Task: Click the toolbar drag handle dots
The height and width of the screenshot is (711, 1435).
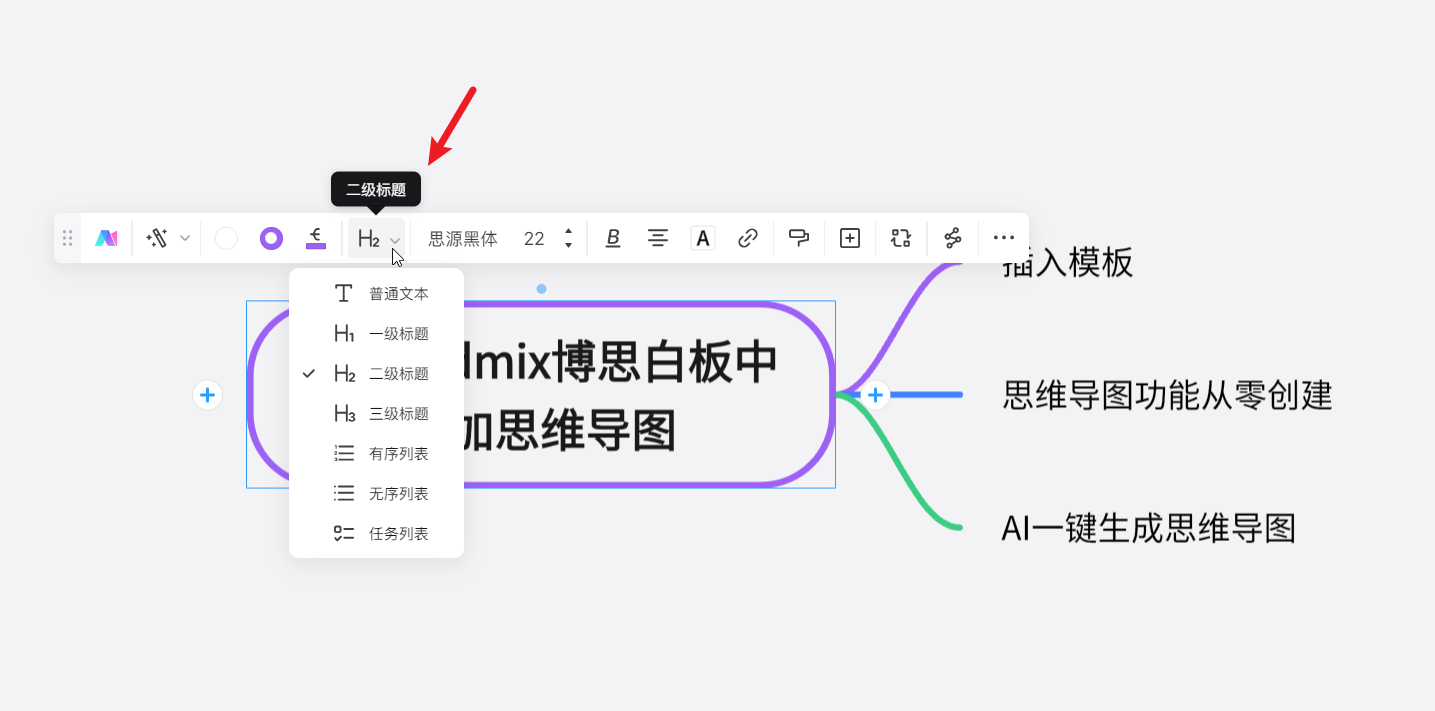Action: 68,238
